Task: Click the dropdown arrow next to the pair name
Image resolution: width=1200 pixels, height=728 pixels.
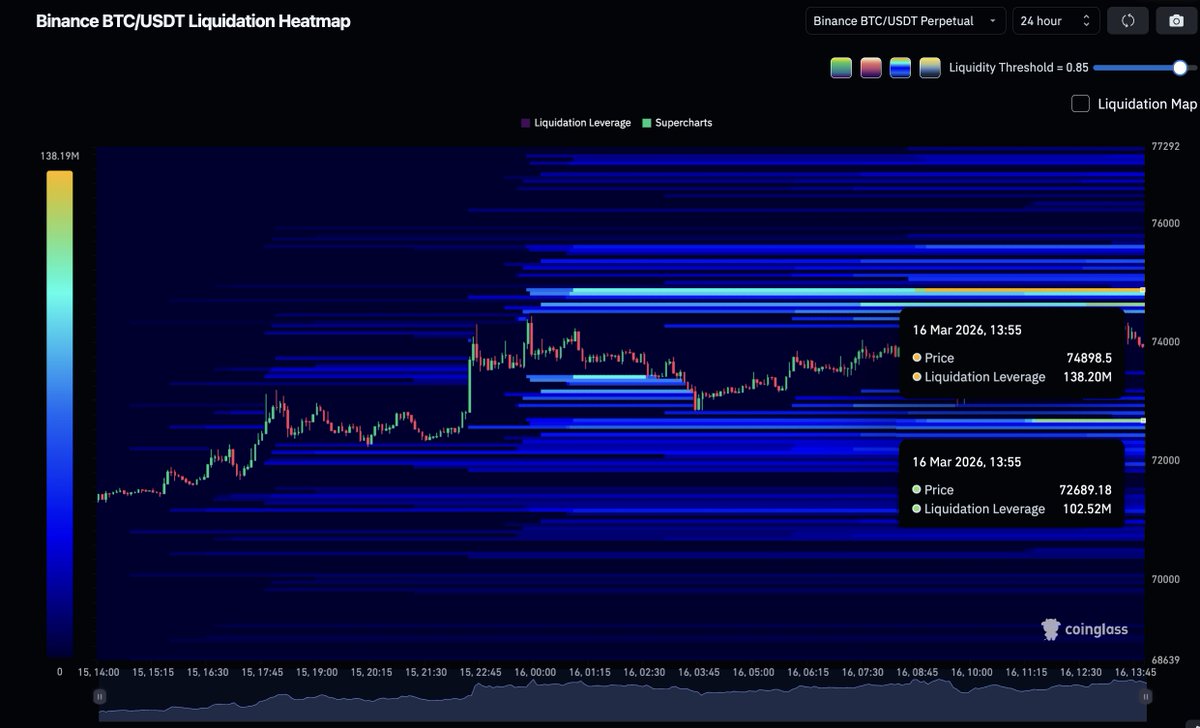Action: 994,20
